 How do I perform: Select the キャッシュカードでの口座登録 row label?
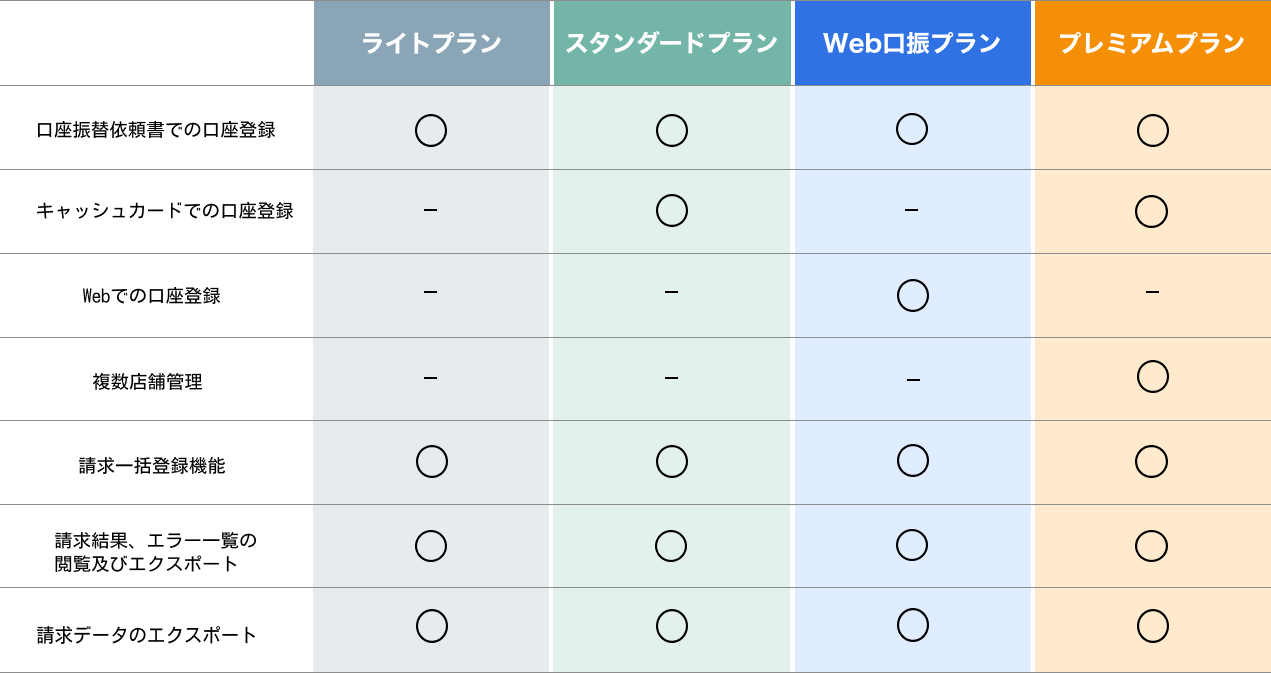click(x=165, y=211)
